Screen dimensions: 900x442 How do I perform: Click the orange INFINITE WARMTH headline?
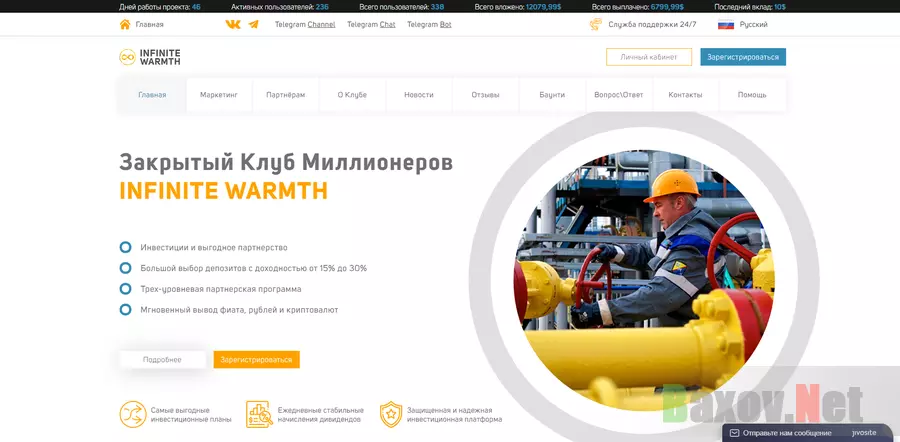(x=223, y=191)
